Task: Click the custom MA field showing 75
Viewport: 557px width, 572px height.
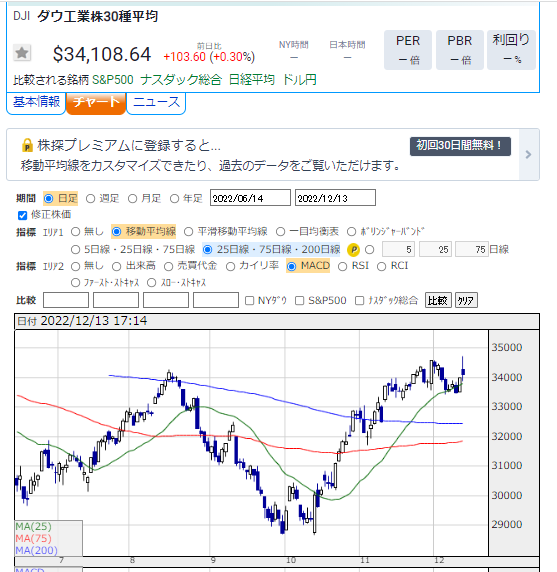Action: click(472, 250)
